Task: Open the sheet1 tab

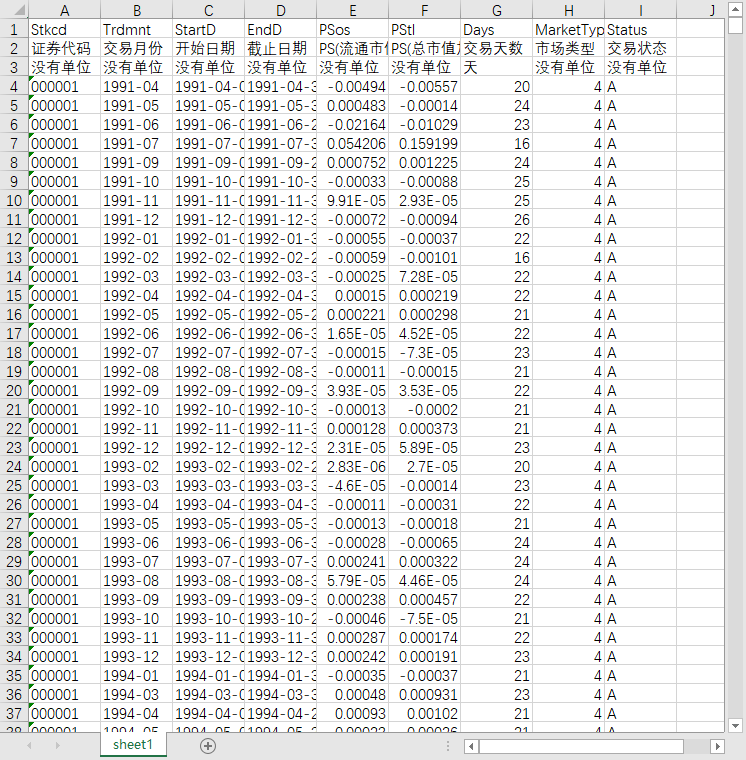Action: [133, 744]
